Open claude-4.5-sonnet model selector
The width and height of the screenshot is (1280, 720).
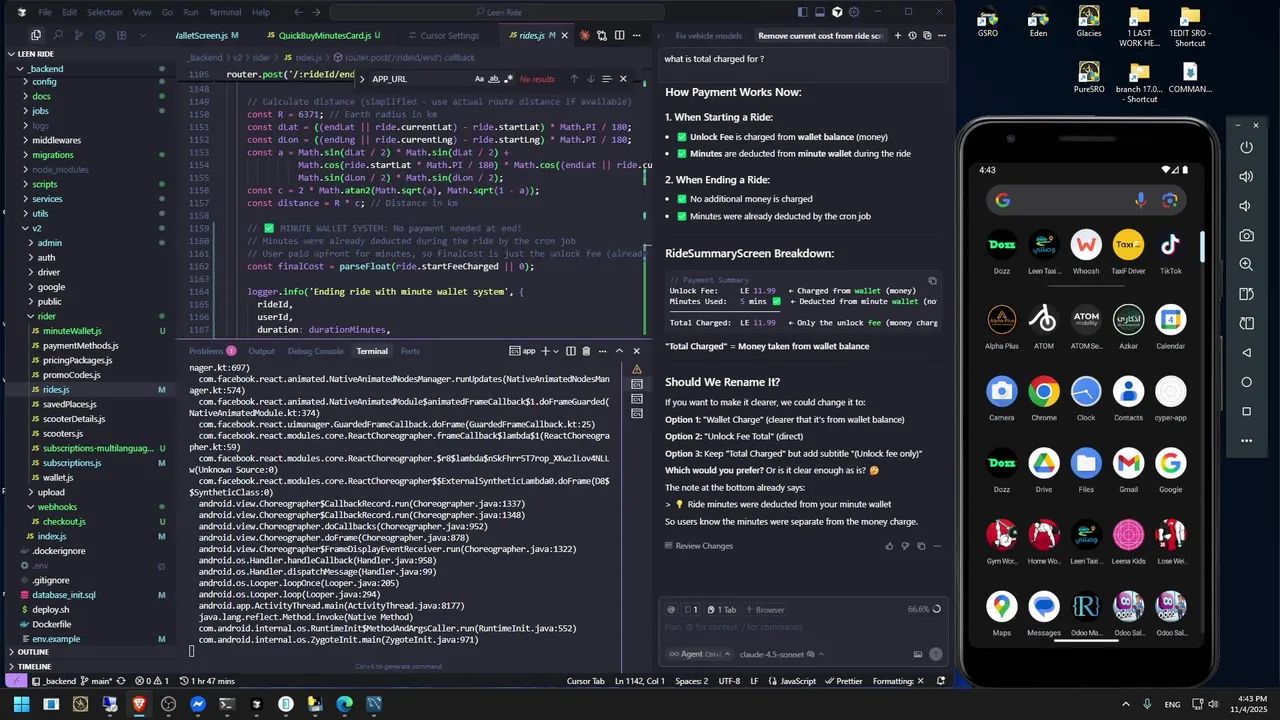[782, 654]
